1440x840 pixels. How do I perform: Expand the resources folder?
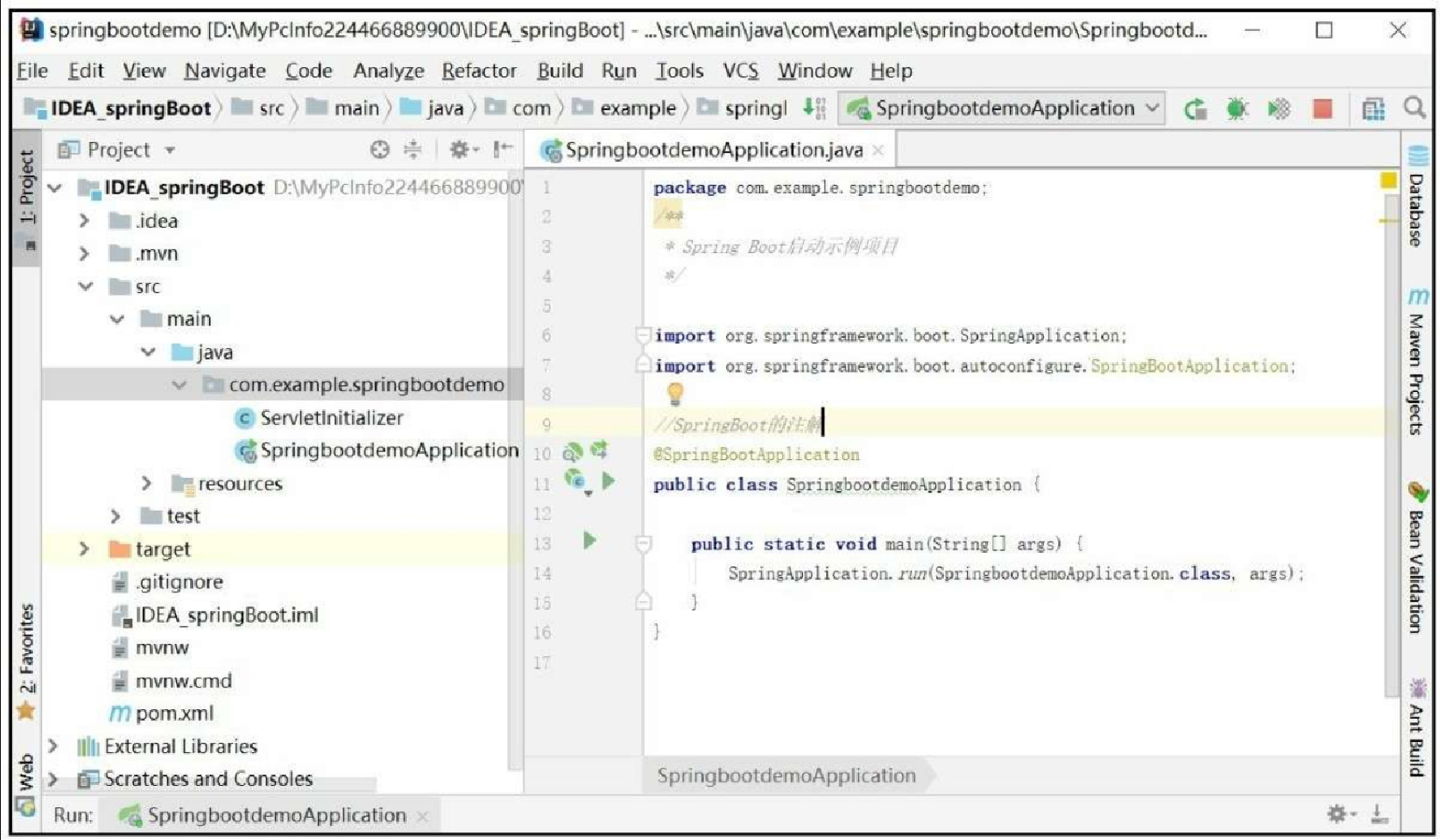pos(147,483)
